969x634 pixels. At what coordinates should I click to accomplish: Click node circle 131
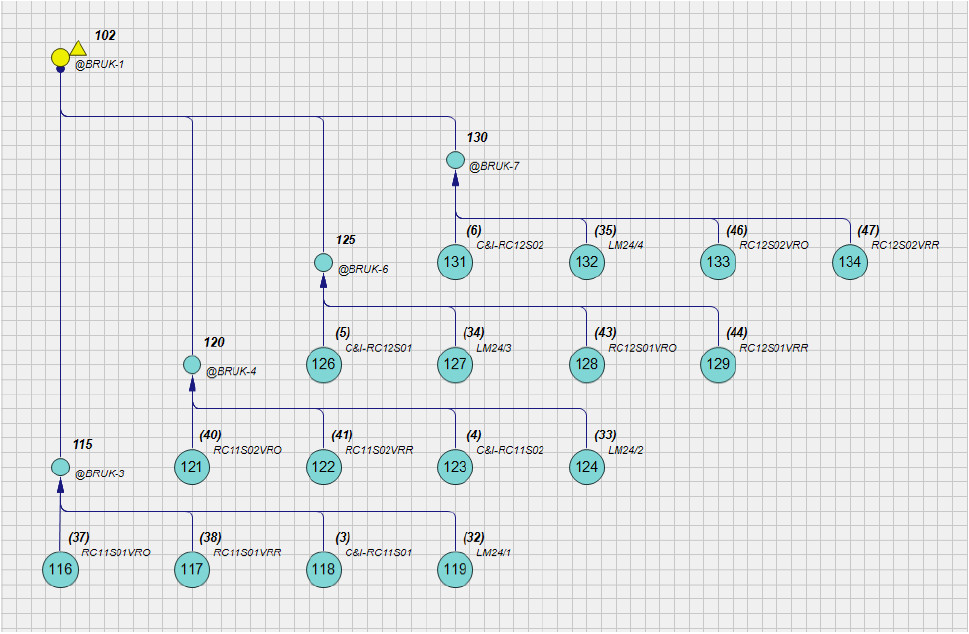click(x=455, y=262)
